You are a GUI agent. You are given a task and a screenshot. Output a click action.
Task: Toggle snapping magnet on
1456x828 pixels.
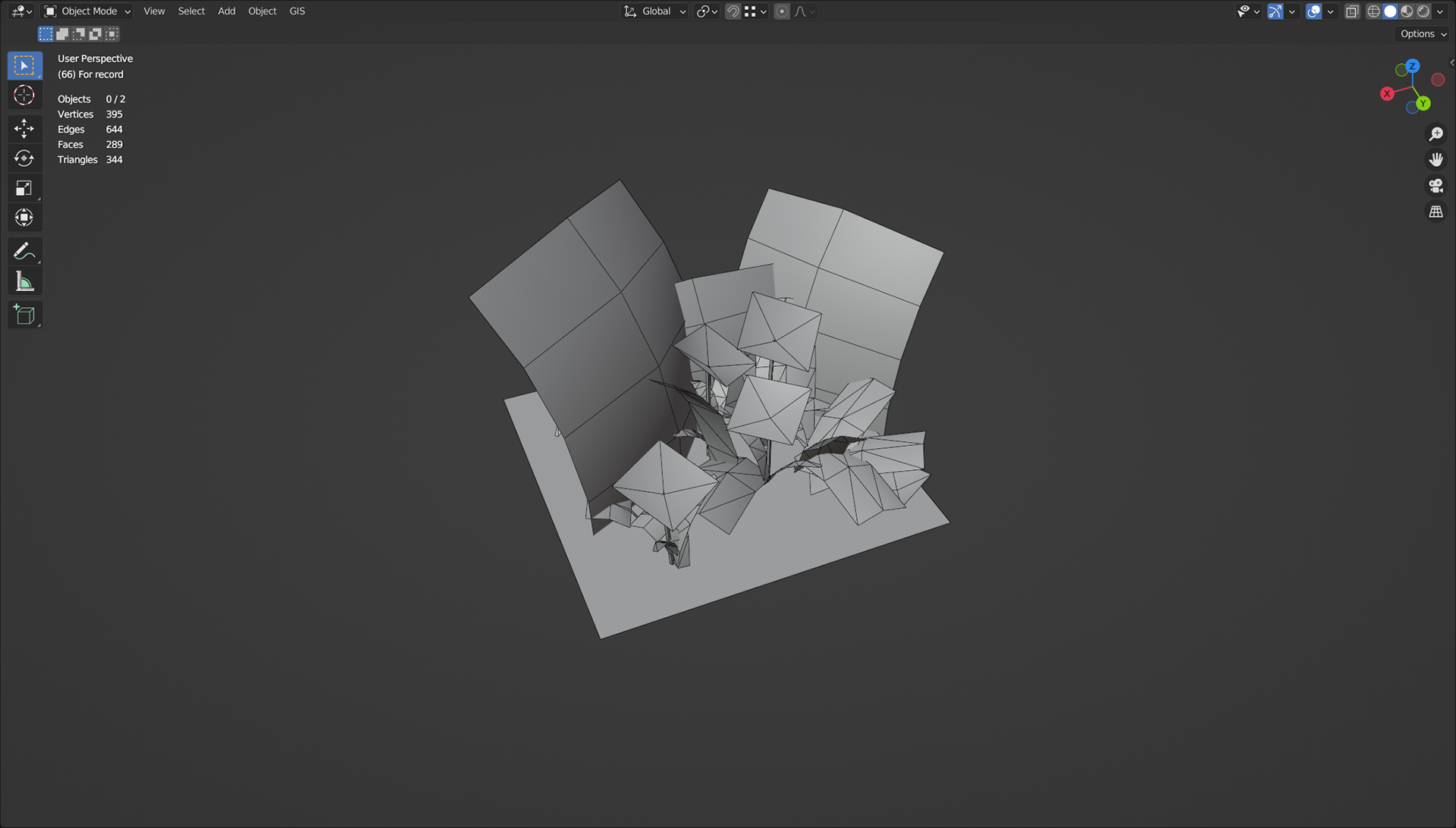pos(733,11)
